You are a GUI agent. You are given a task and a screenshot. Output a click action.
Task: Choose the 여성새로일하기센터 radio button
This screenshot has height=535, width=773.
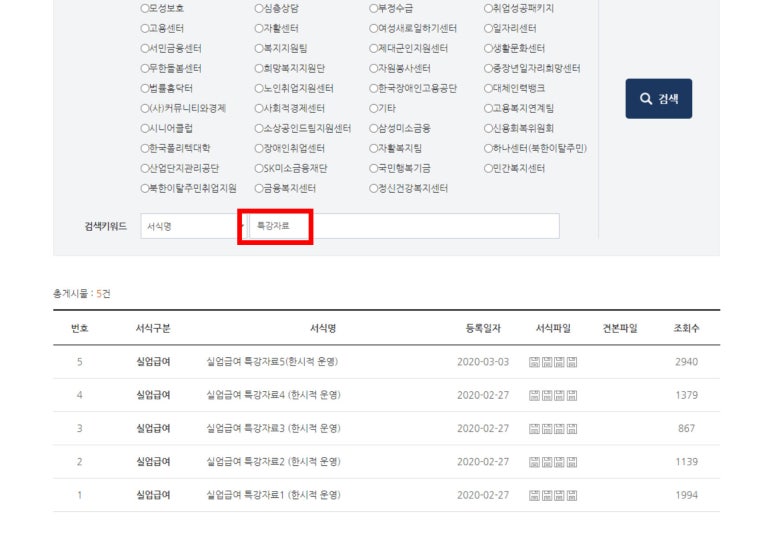pyautogui.click(x=374, y=29)
